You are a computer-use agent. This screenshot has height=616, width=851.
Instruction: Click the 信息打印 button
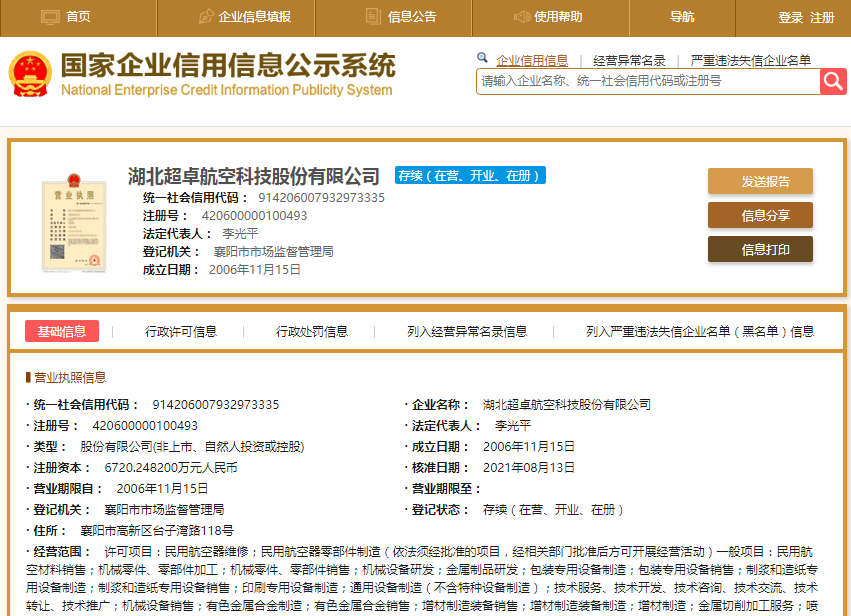coord(760,250)
